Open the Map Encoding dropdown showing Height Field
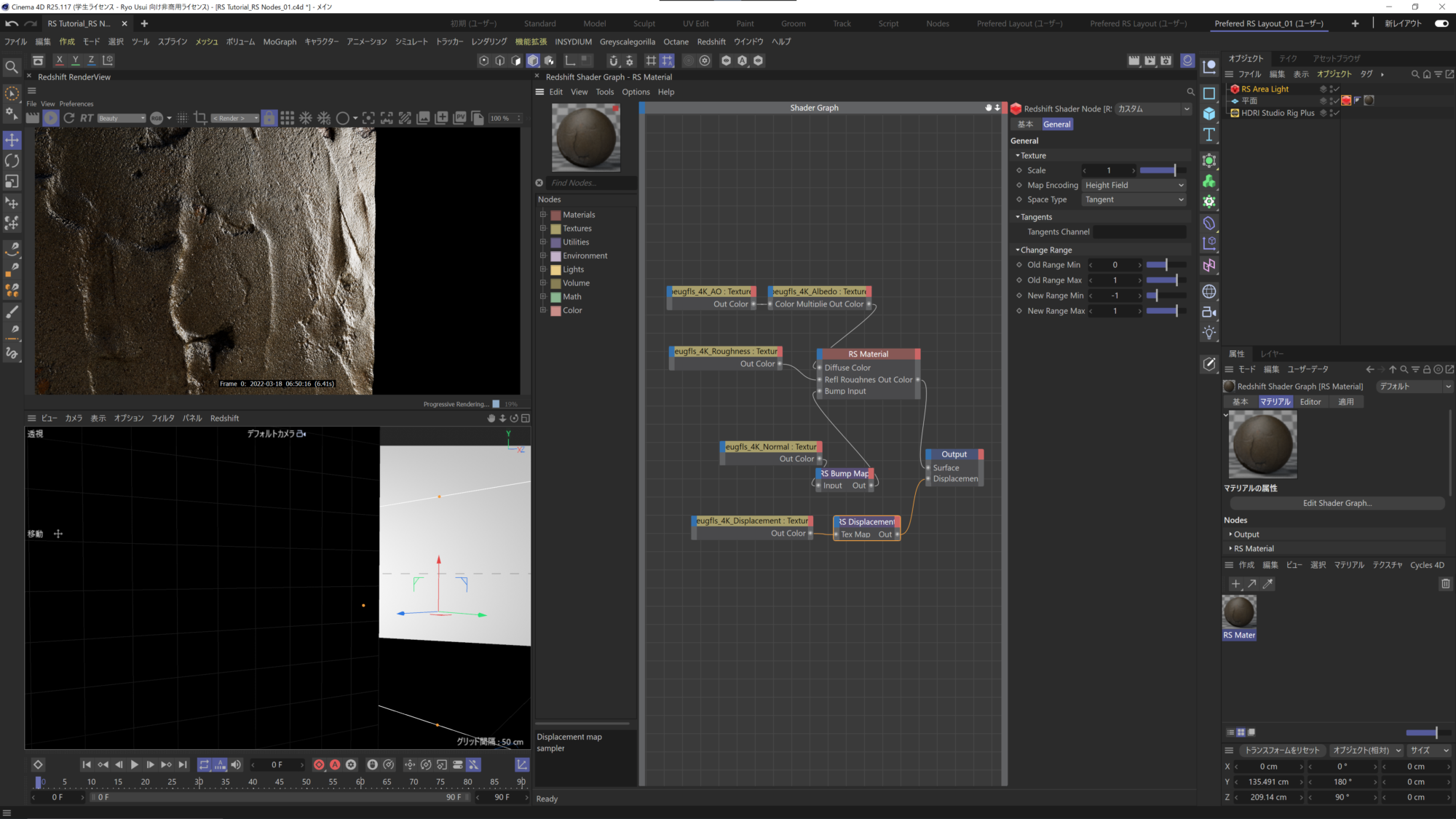This screenshot has height=819, width=1456. point(1133,185)
